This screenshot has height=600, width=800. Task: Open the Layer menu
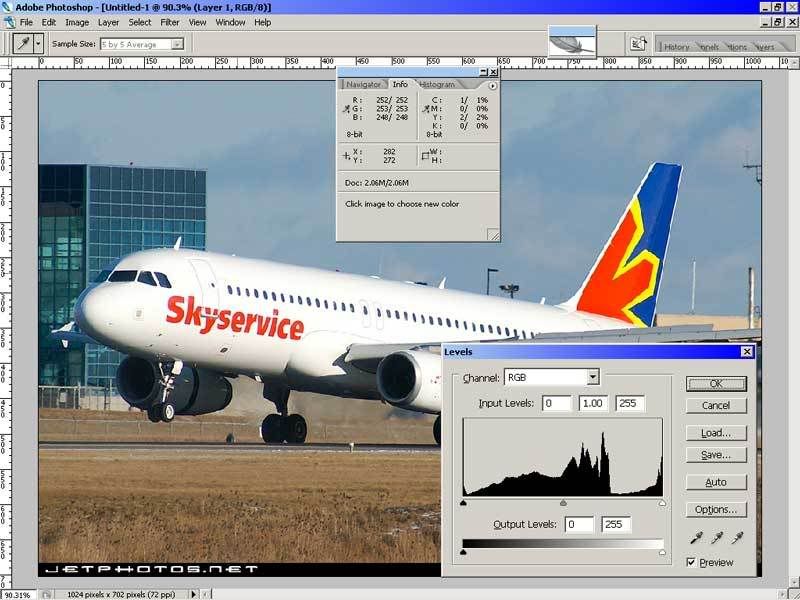pos(108,22)
